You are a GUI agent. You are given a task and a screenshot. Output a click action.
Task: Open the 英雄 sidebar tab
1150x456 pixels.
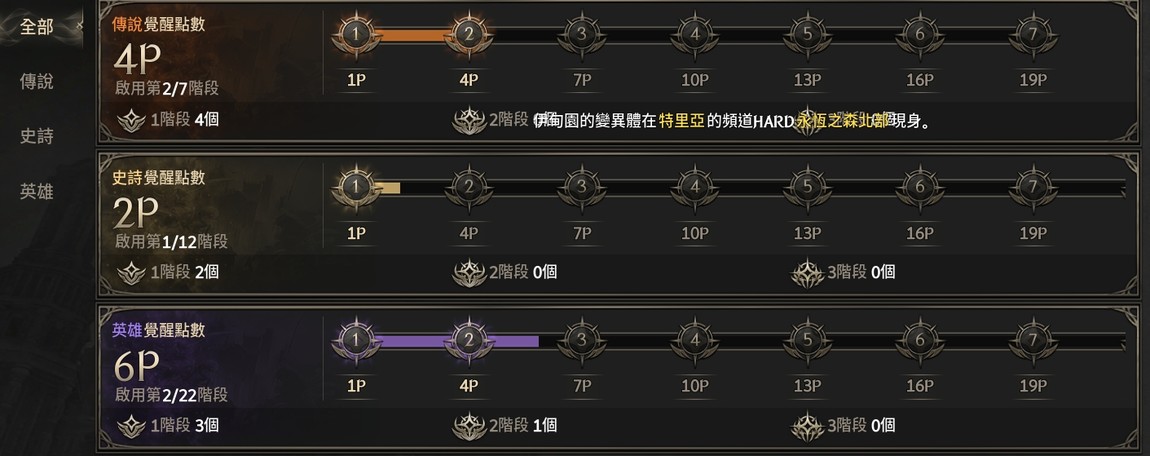tap(37, 192)
